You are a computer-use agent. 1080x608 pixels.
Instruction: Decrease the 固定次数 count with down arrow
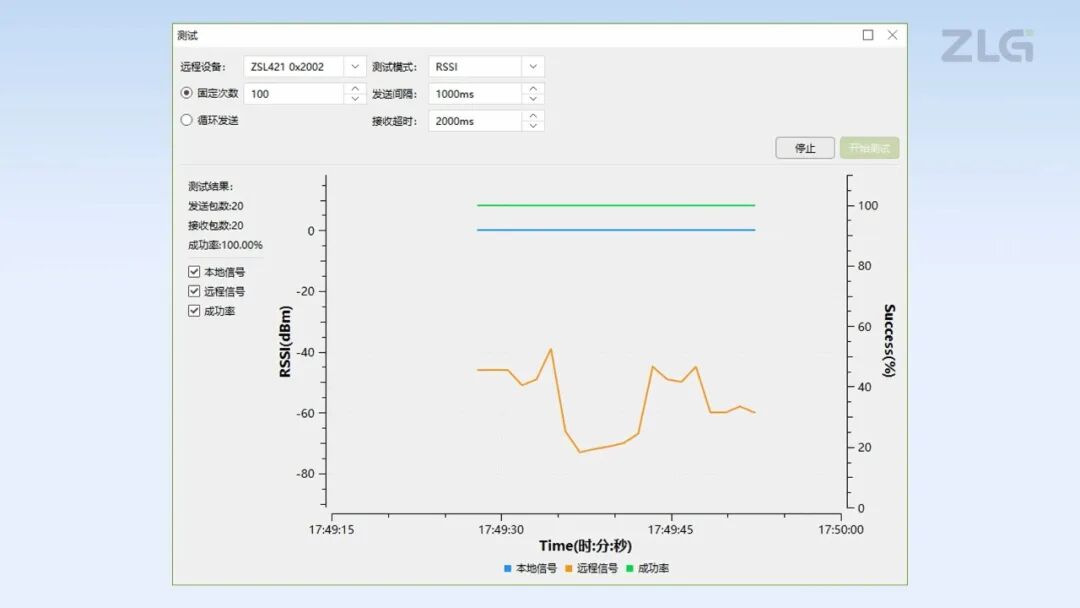coord(355,98)
